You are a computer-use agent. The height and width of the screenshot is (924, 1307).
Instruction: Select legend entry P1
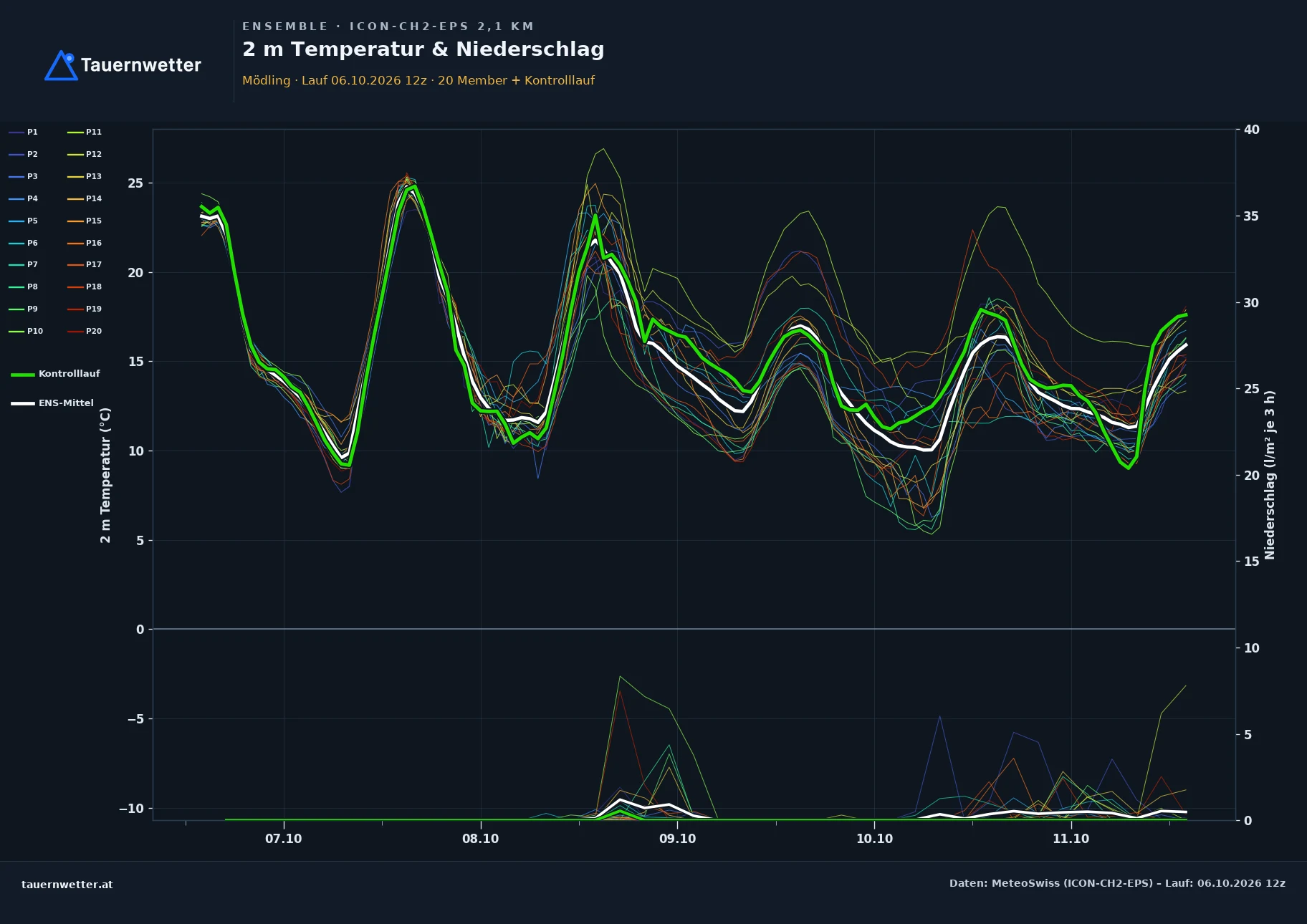pyautogui.click(x=24, y=132)
